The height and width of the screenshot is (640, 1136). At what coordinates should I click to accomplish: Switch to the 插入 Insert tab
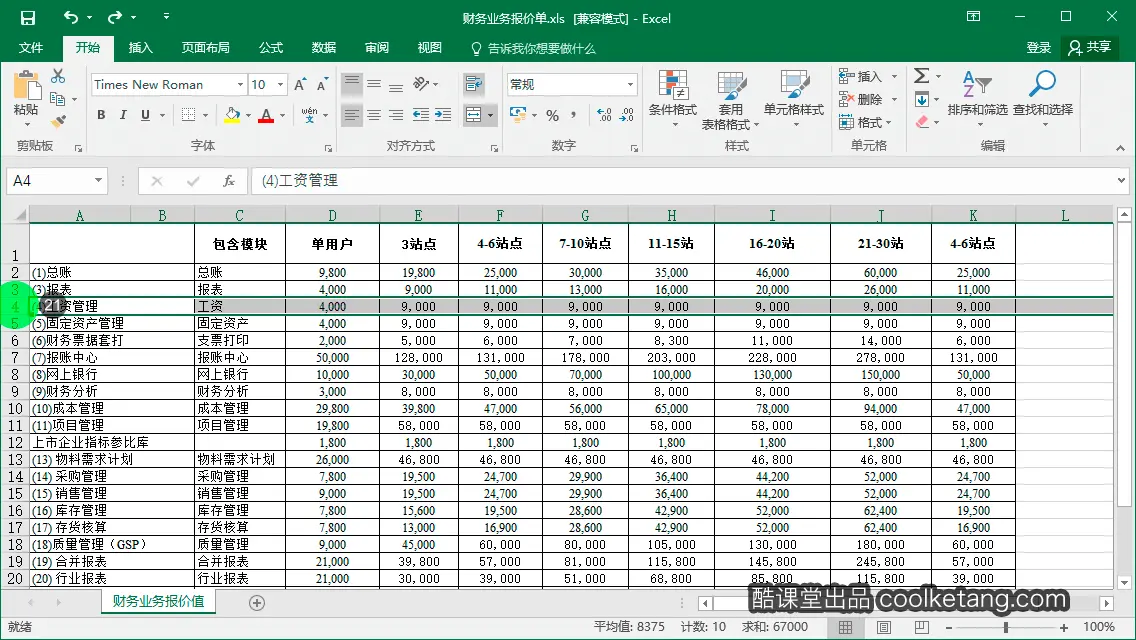tap(141, 48)
